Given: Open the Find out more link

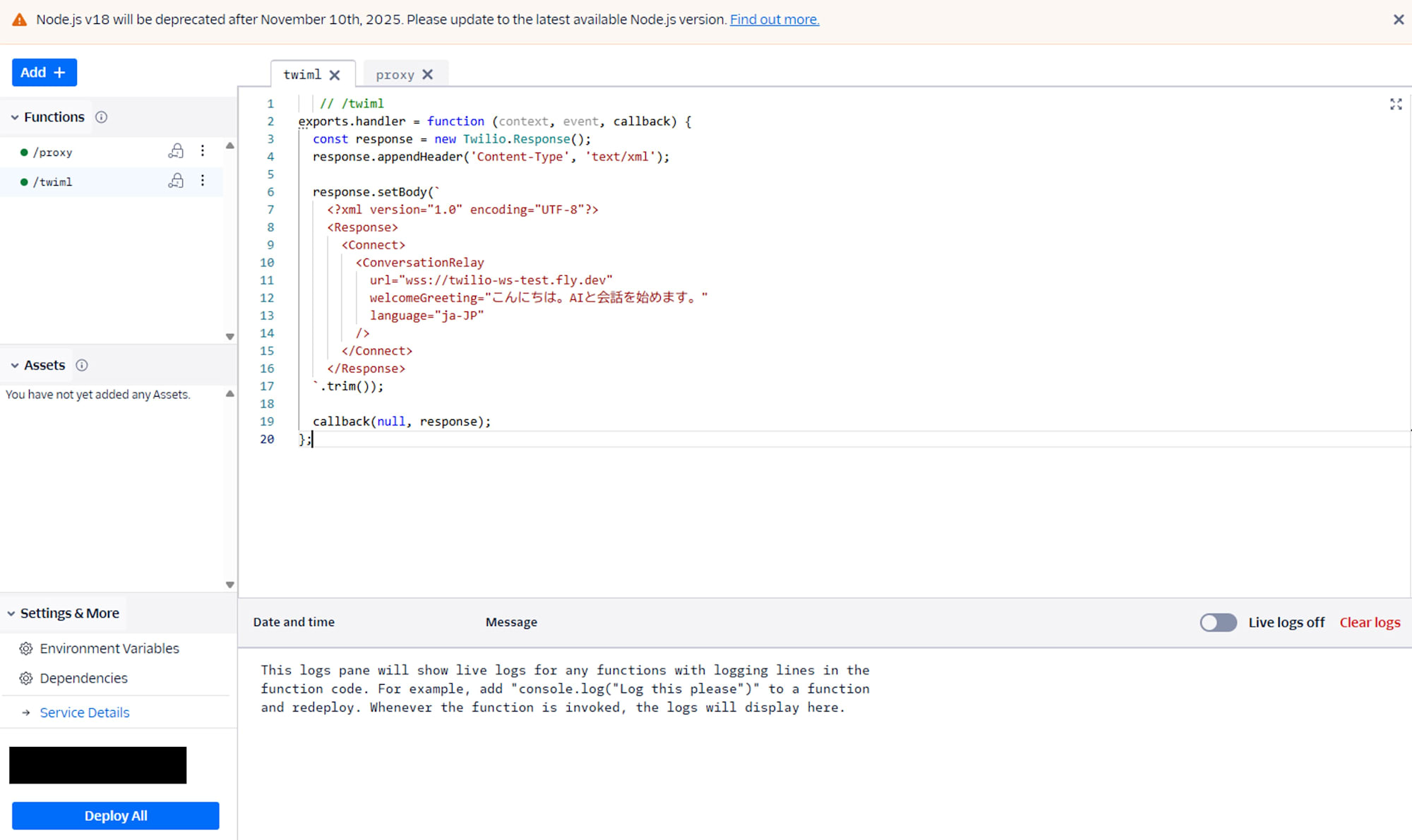Looking at the screenshot, I should click(x=774, y=20).
